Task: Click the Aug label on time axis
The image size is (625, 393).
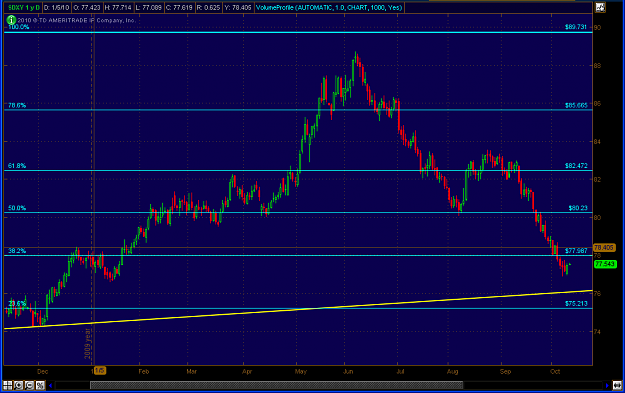Action: coord(452,371)
